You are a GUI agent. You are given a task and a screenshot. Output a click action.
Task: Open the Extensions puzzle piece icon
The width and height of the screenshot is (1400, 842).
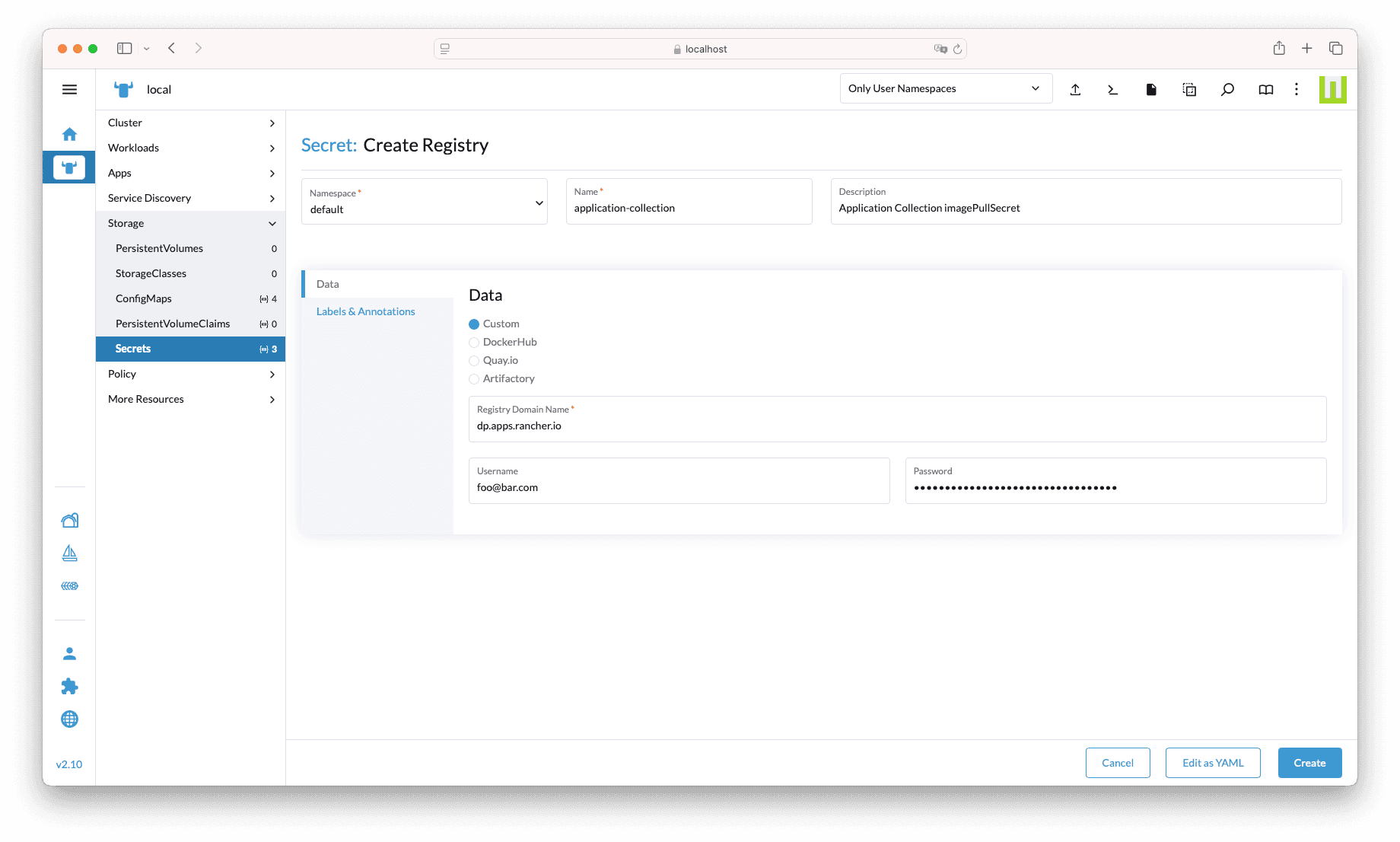[69, 687]
